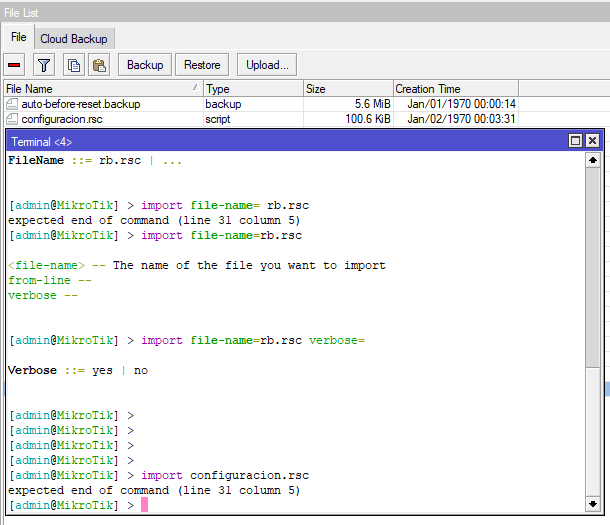Click file icon beside configuracion.rsc
Image resolution: width=610 pixels, height=525 pixels.
click(x=12, y=119)
